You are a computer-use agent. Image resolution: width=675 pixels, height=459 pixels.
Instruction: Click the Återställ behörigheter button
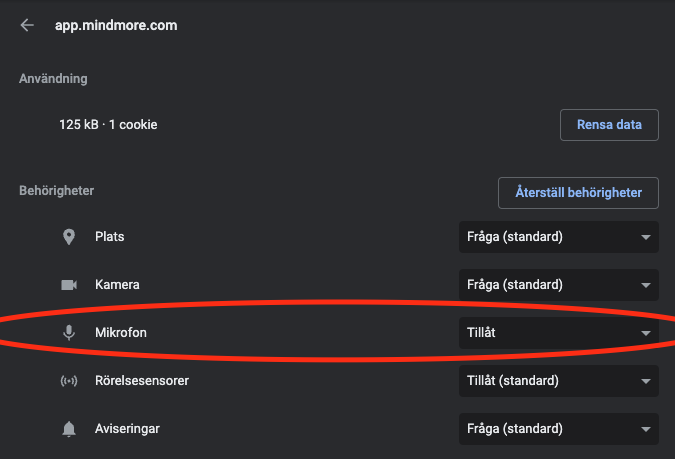click(x=578, y=192)
